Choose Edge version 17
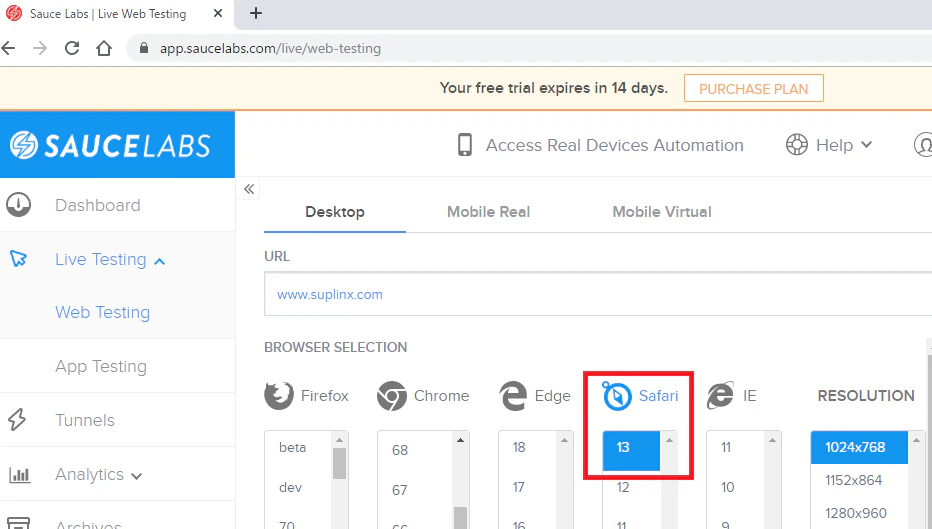932x529 pixels. pyautogui.click(x=518, y=487)
